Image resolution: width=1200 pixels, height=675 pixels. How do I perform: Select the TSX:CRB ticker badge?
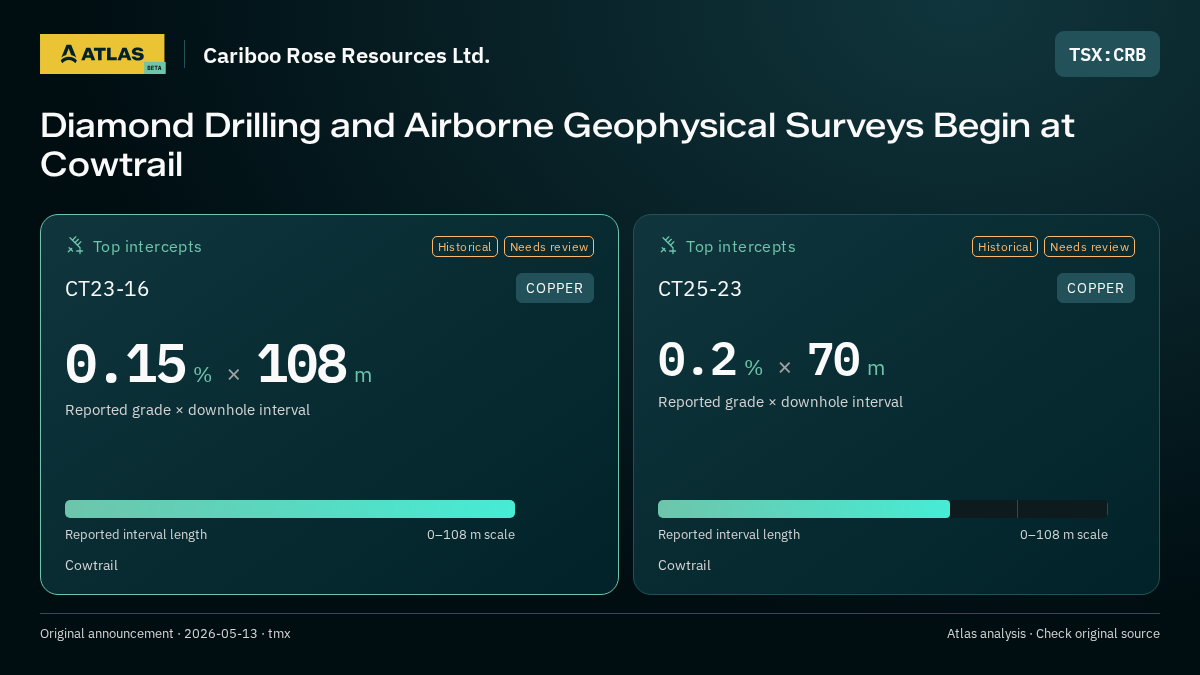pos(1107,54)
